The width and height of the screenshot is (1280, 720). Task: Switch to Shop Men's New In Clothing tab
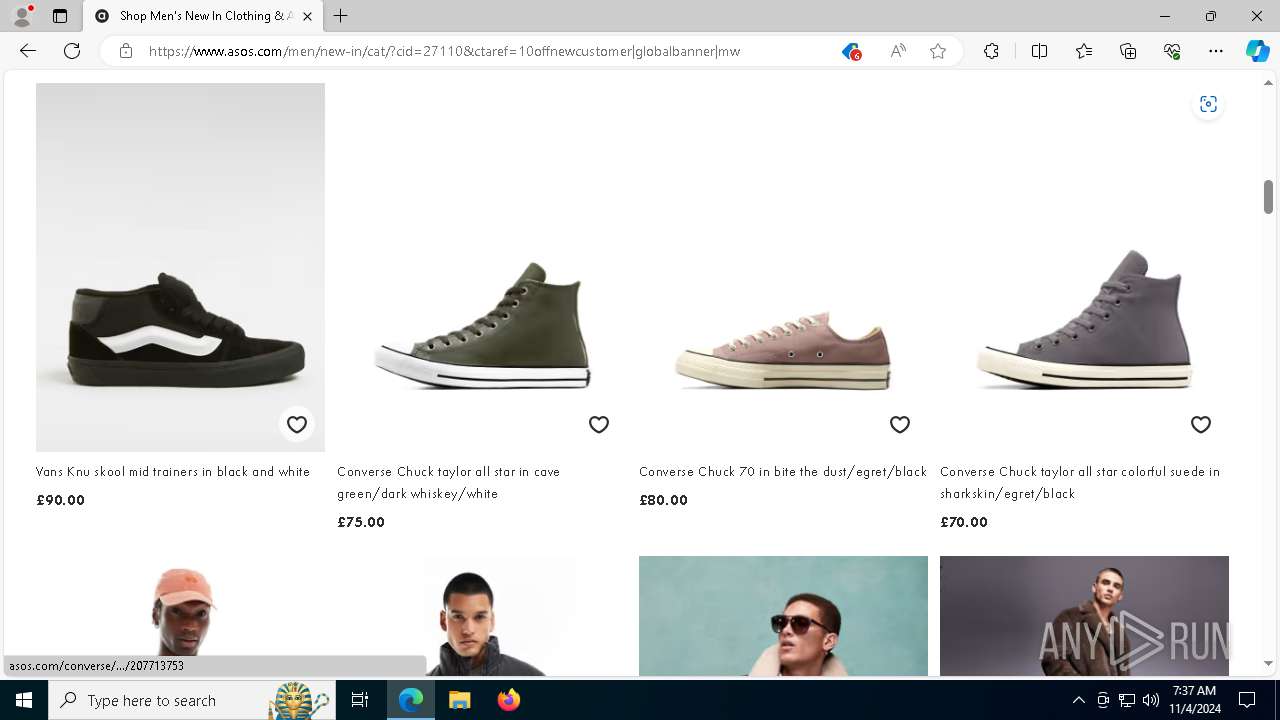pos(203,16)
